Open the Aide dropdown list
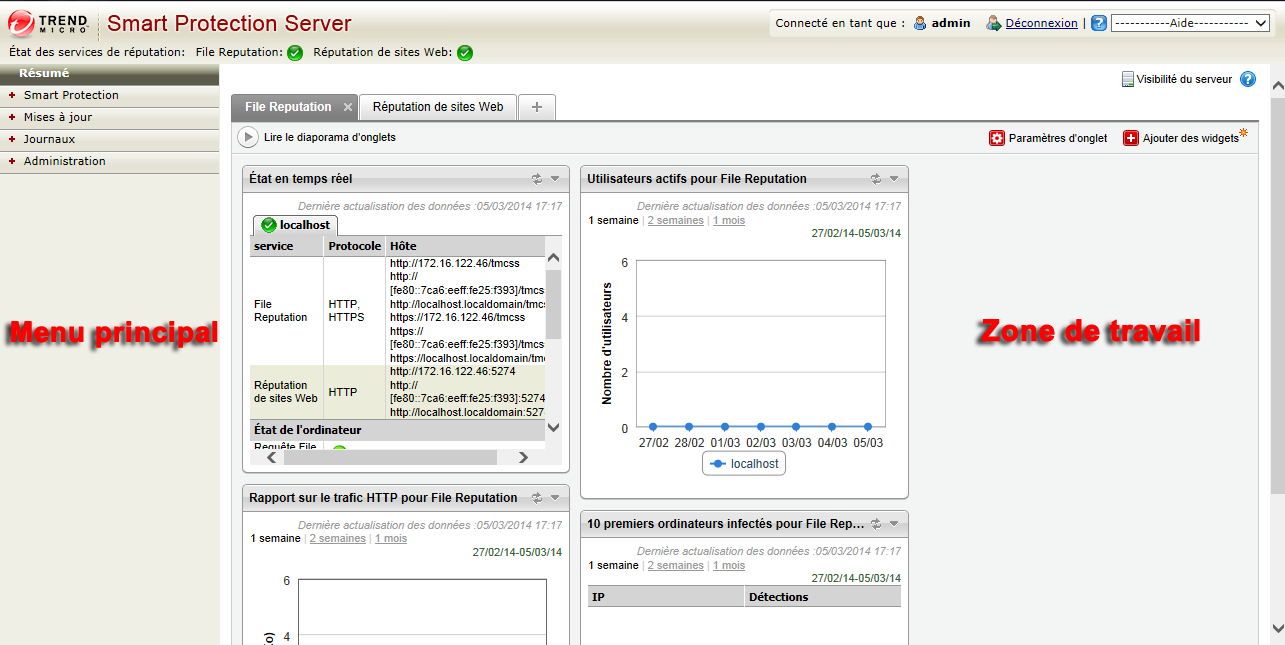The width and height of the screenshot is (1285, 645). point(1190,23)
